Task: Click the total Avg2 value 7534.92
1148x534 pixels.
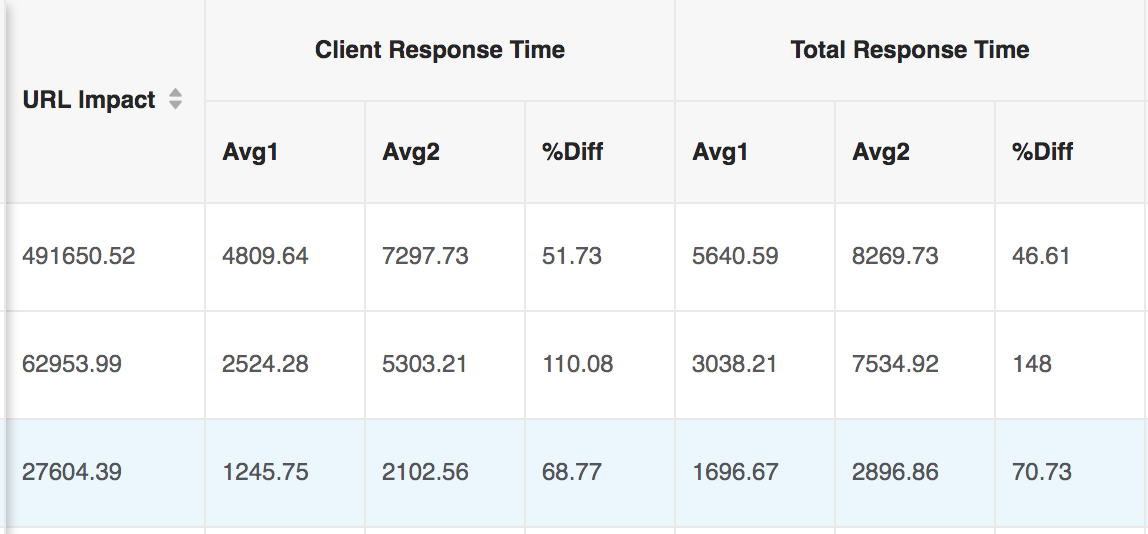Action: coord(895,364)
